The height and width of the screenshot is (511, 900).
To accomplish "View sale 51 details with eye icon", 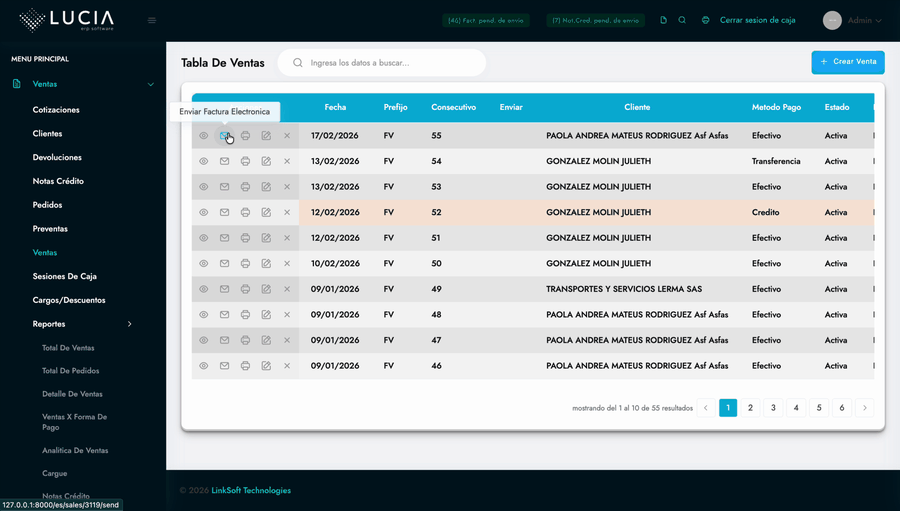I will (203, 238).
